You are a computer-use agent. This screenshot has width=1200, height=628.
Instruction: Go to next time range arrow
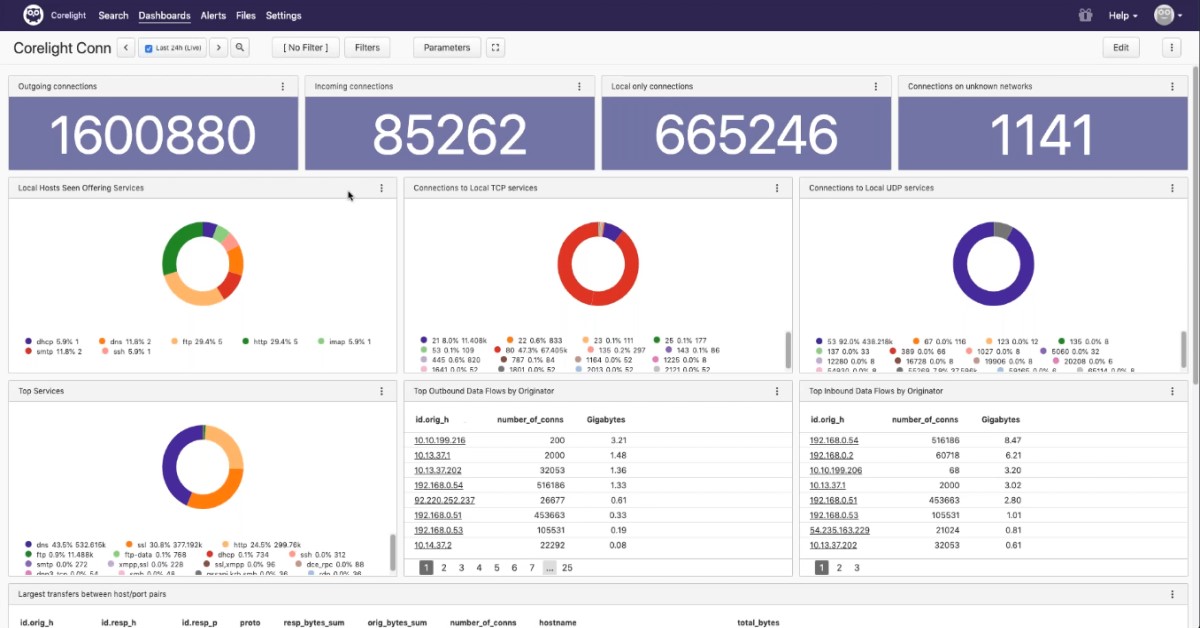pyautogui.click(x=218, y=47)
